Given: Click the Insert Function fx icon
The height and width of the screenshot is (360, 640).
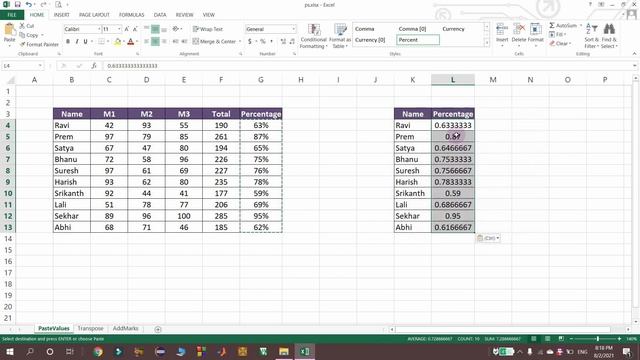Looking at the screenshot, I should [94, 66].
